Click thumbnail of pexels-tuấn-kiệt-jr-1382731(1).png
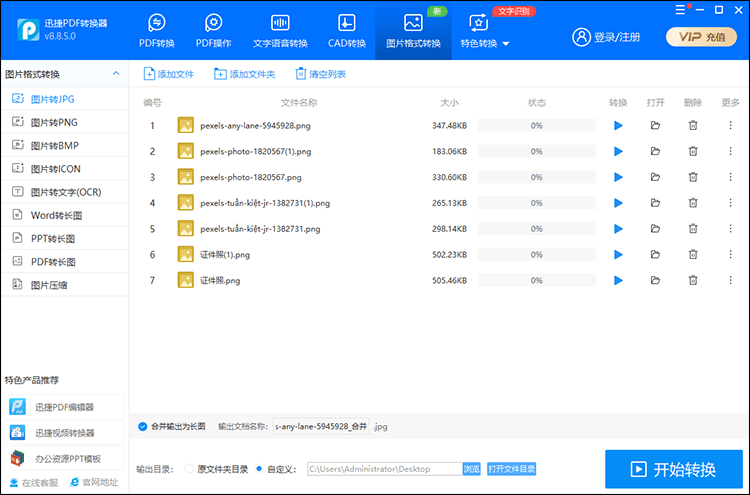Viewport: 750px width, 495px height. pyautogui.click(x=186, y=203)
